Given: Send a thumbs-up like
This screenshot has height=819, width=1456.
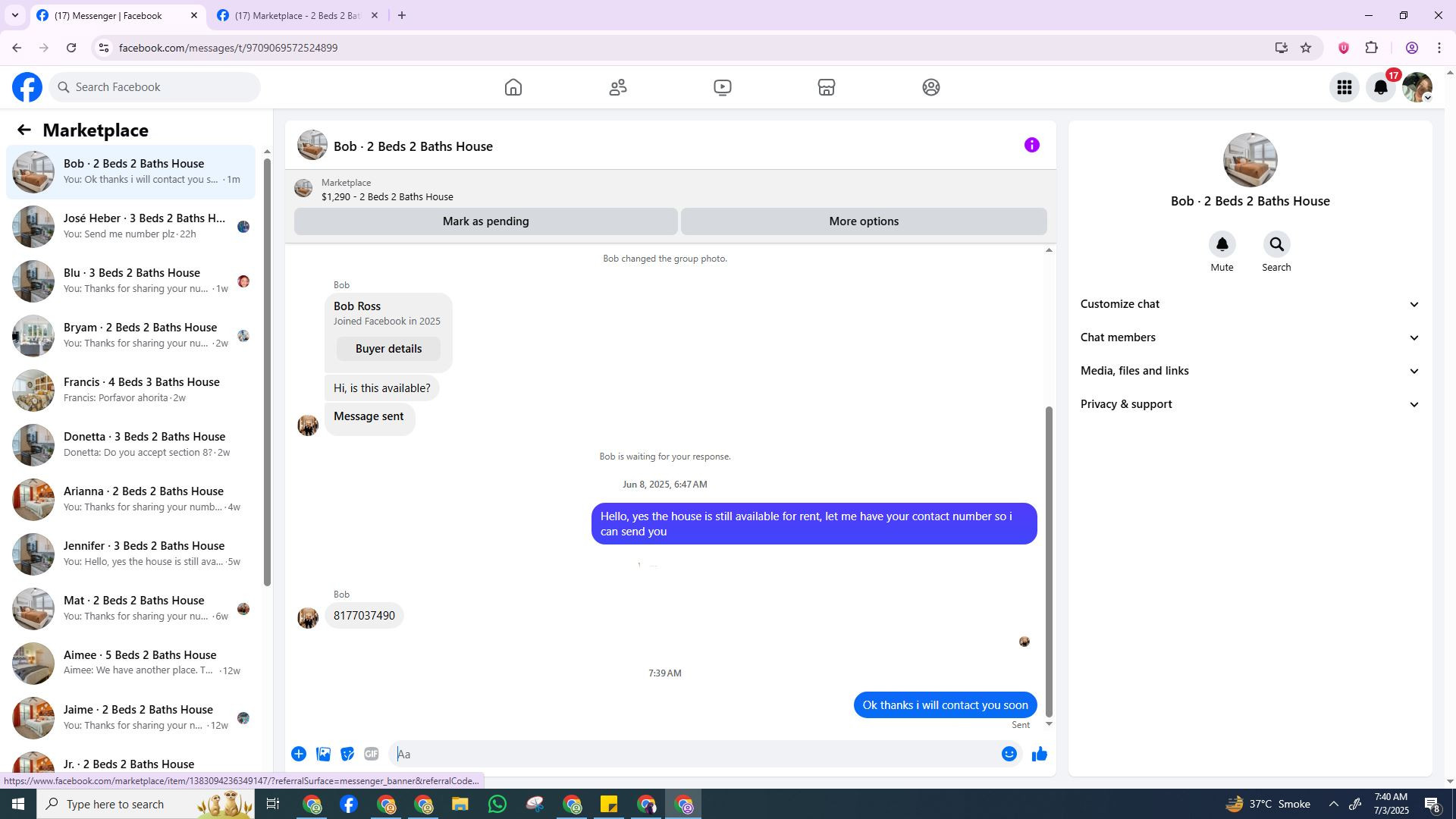Looking at the screenshot, I should pos(1039,754).
